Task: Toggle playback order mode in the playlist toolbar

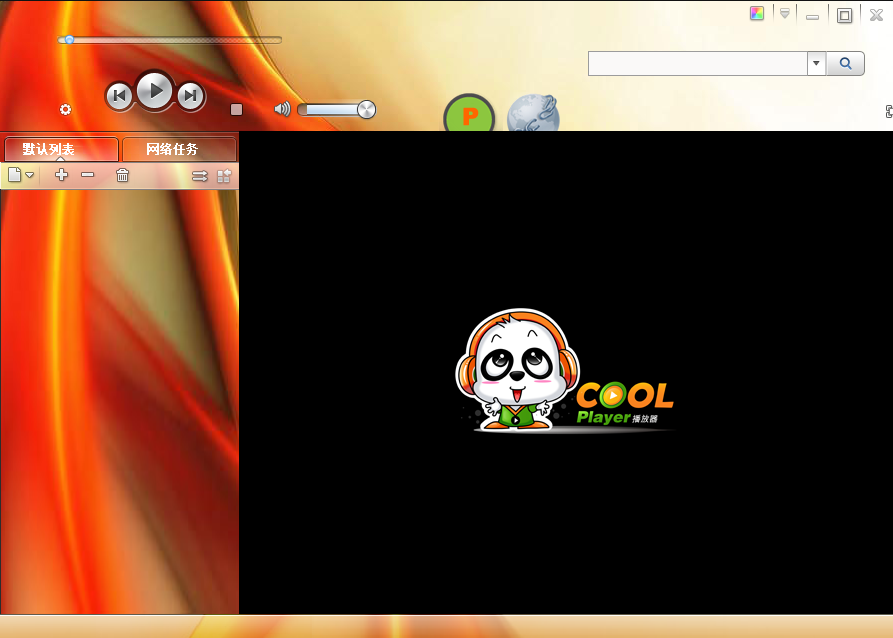Action: (x=200, y=176)
